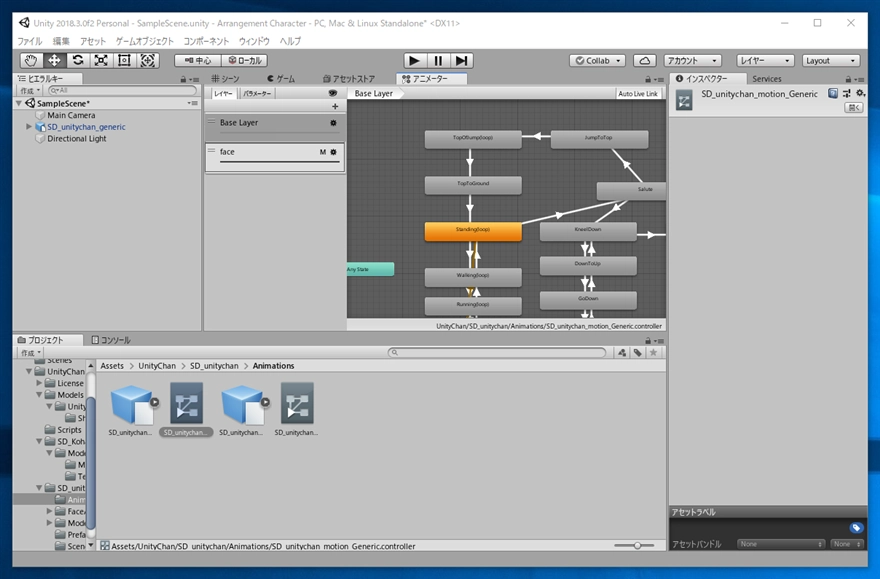Collapse the SampleScene hierarchy root
This screenshot has height=579, width=880.
click(19, 103)
